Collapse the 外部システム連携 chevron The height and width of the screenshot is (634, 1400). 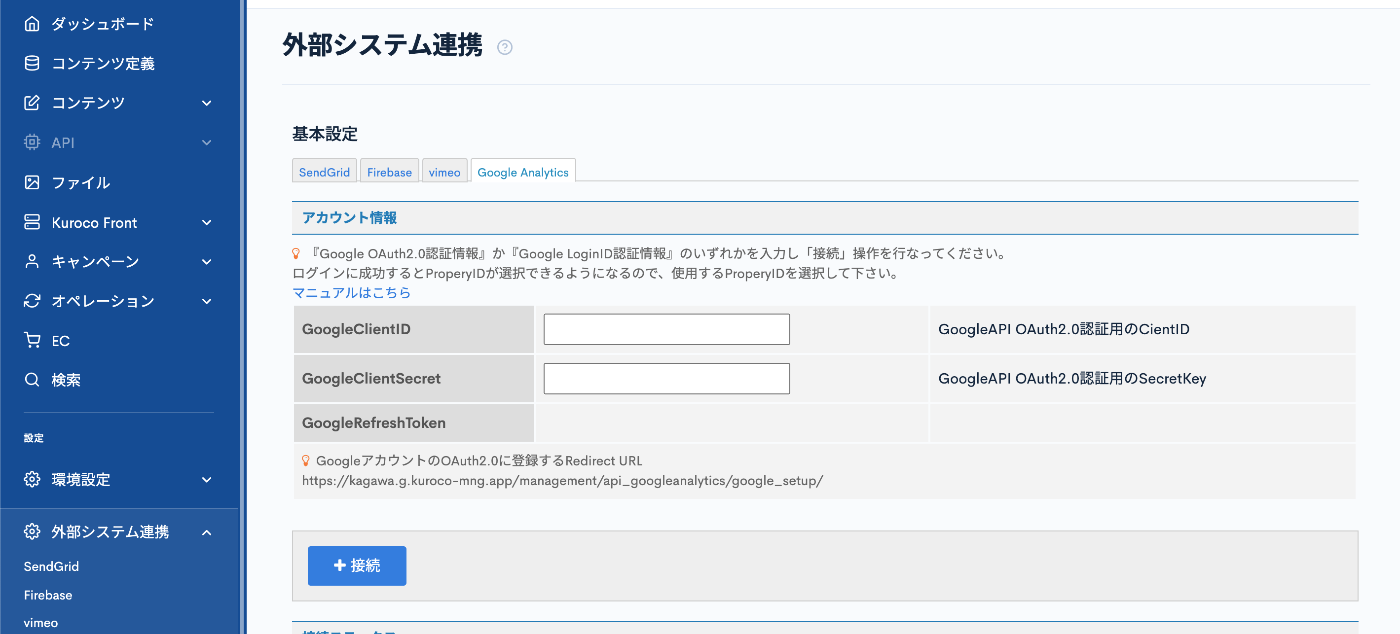point(207,532)
